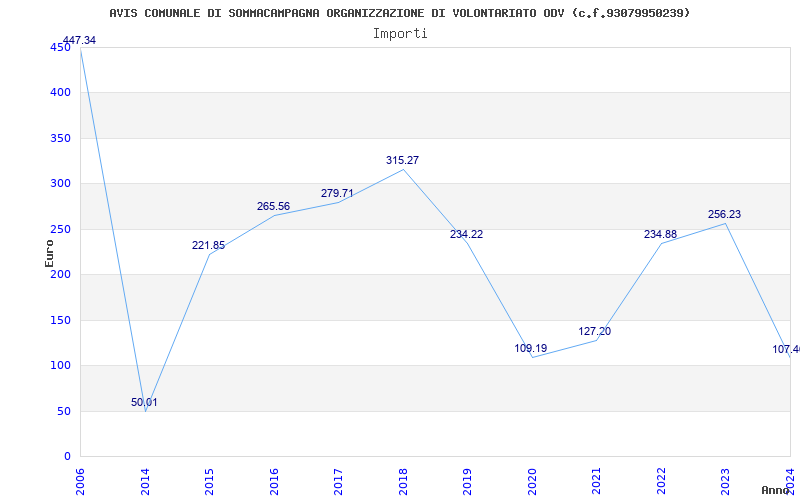The width and height of the screenshot is (800, 500).
Task: Click the 450 y-axis tick label
Action: click(61, 47)
